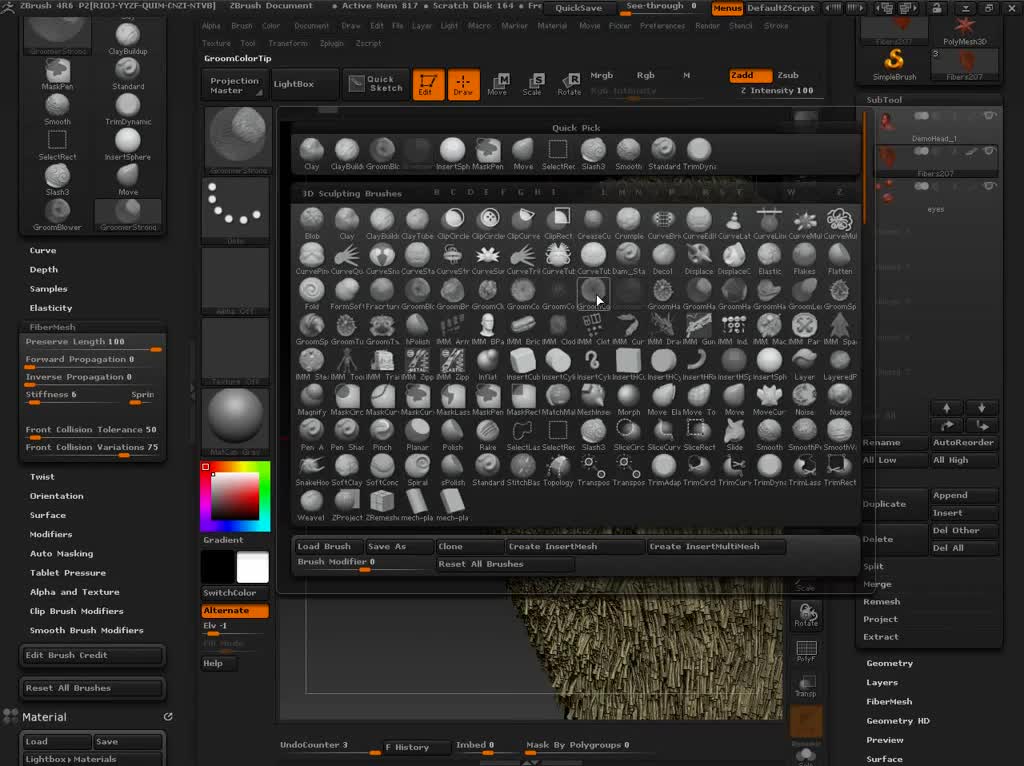The image size is (1024, 766).
Task: Choose the Pinch brush
Action: coord(381,435)
